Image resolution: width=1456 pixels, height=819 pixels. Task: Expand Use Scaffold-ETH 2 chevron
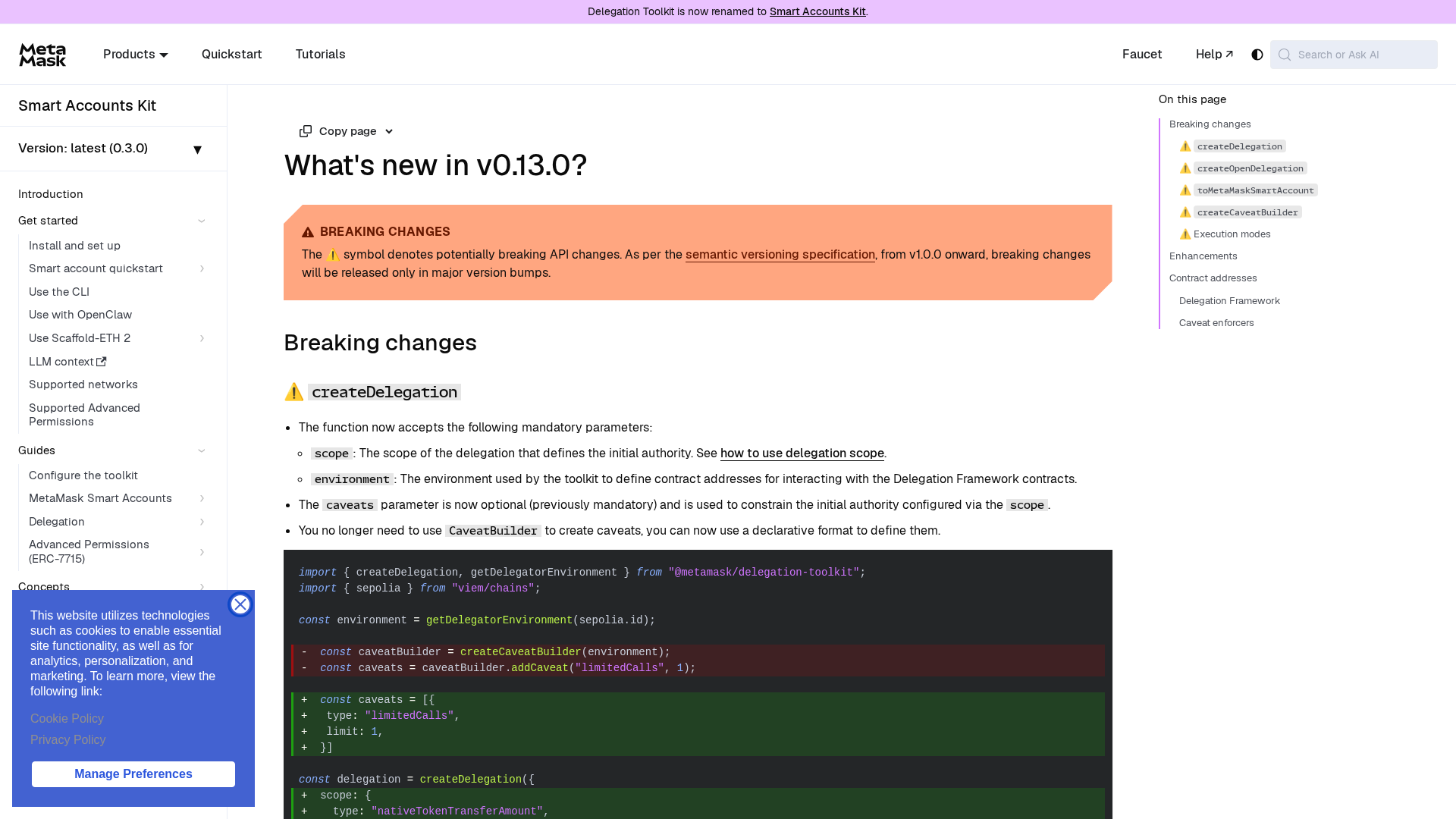pyautogui.click(x=202, y=338)
